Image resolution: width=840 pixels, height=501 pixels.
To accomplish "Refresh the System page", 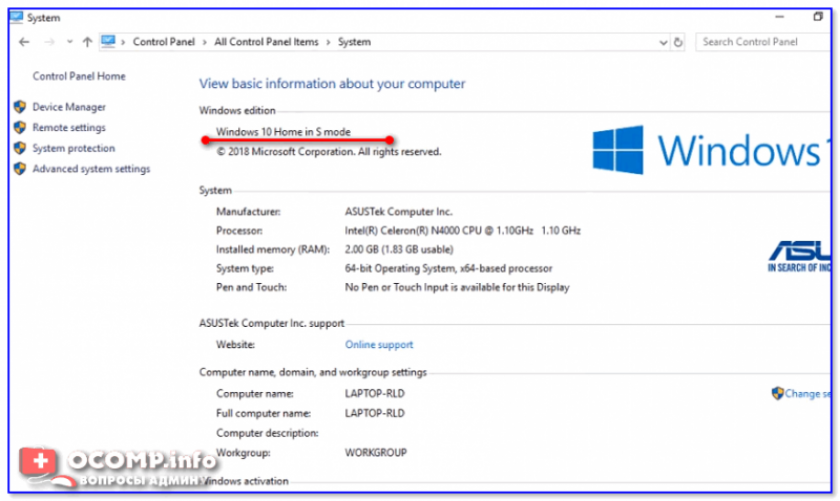I will [x=678, y=42].
